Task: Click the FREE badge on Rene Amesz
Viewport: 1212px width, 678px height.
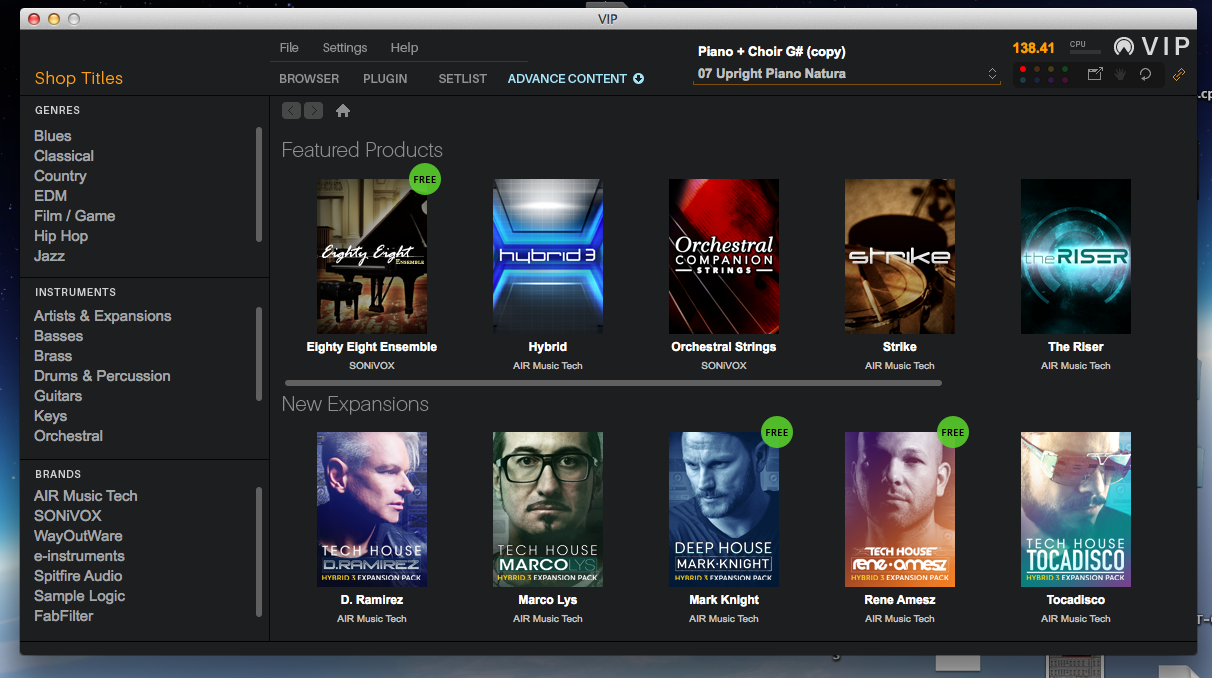Action: pyautogui.click(x=953, y=432)
